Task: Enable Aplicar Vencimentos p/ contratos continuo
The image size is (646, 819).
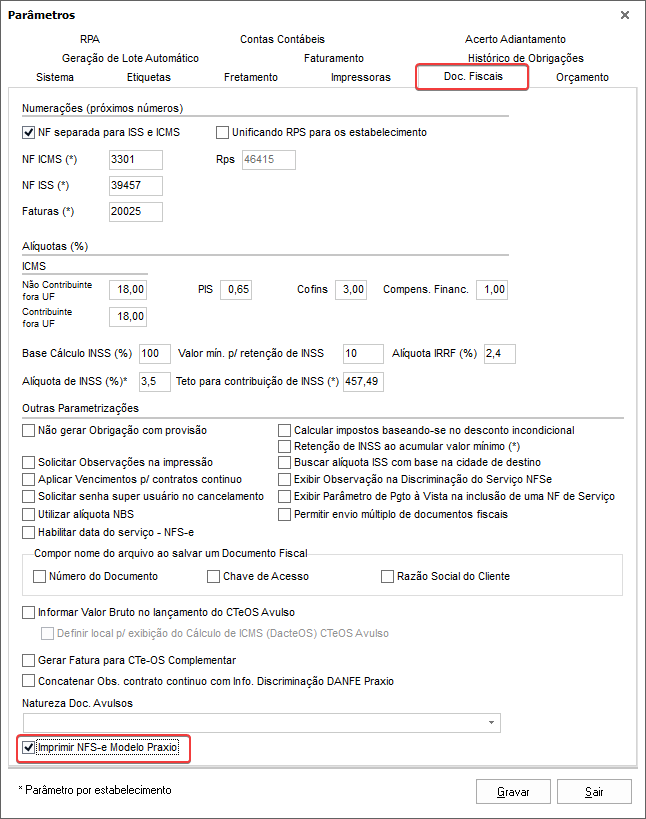Action: coord(28,479)
